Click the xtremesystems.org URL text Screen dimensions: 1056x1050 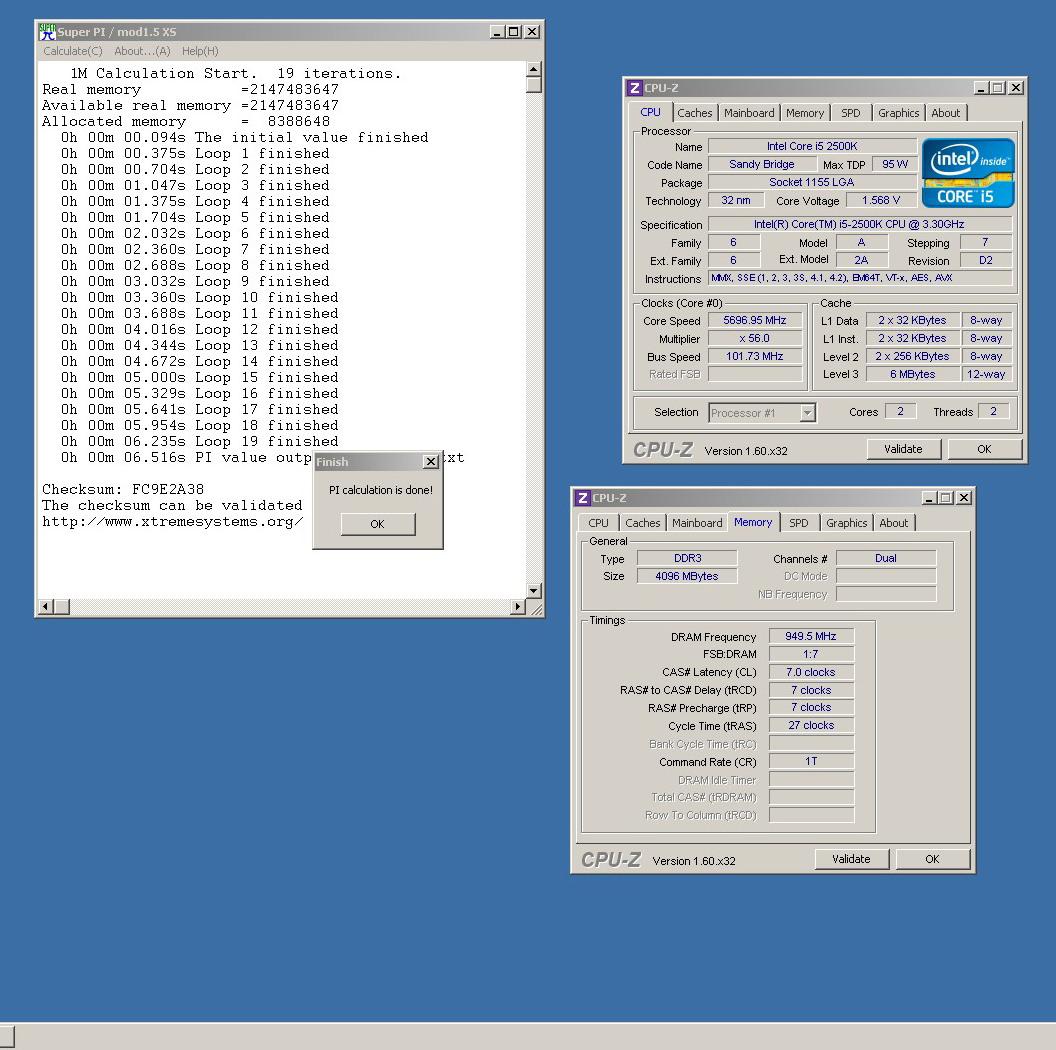(172, 522)
